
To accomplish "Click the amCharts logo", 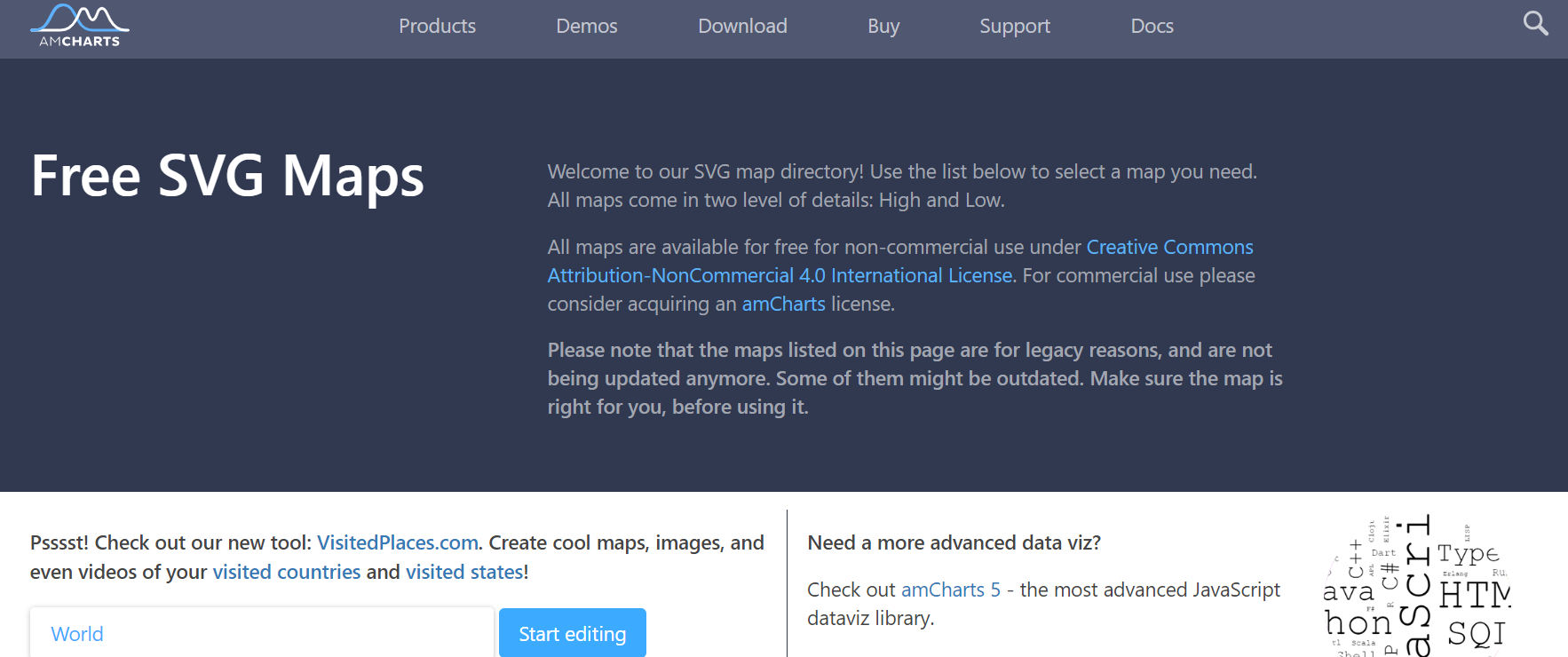I will pos(80,26).
